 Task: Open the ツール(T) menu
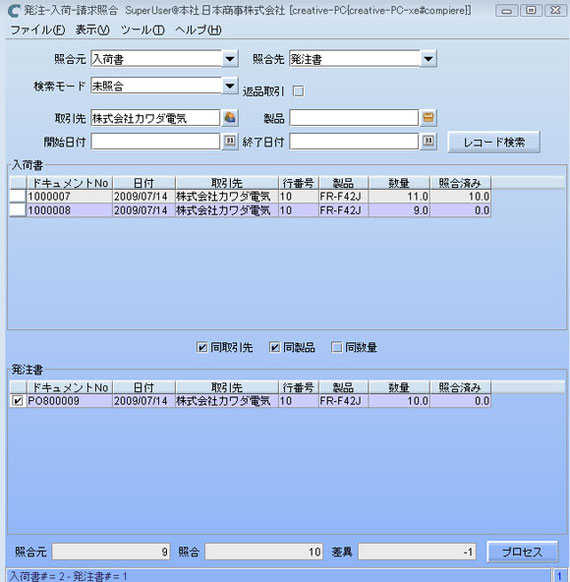142,30
